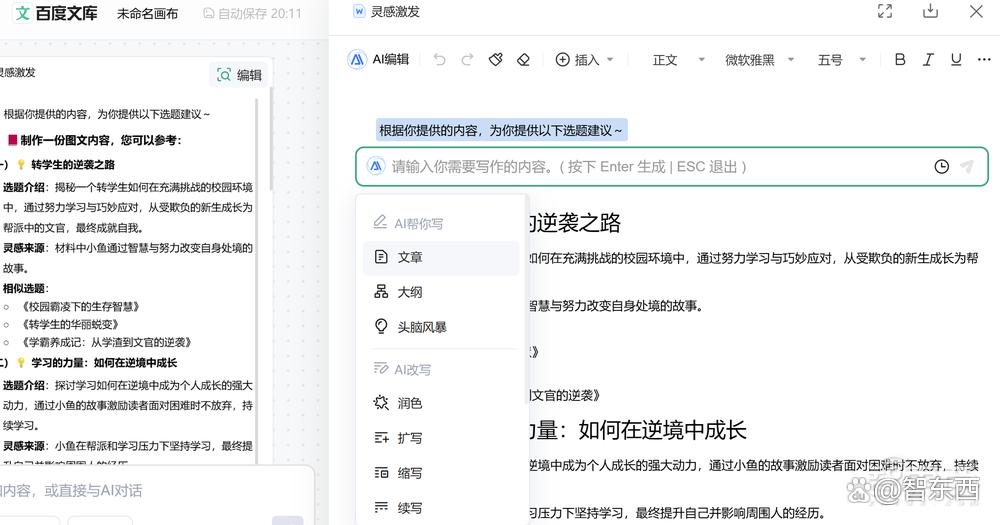Select 缩写 under AI改写
Image resolution: width=1000 pixels, height=525 pixels.
(x=441, y=473)
